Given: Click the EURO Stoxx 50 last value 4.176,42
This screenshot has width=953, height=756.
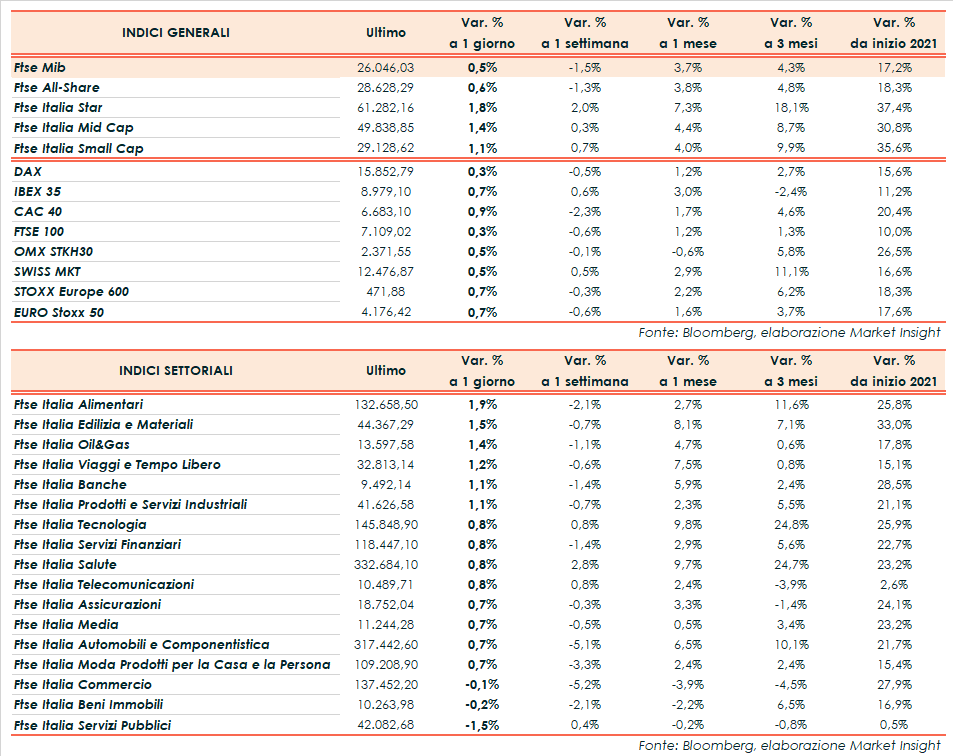Looking at the screenshot, I should click(385, 312).
